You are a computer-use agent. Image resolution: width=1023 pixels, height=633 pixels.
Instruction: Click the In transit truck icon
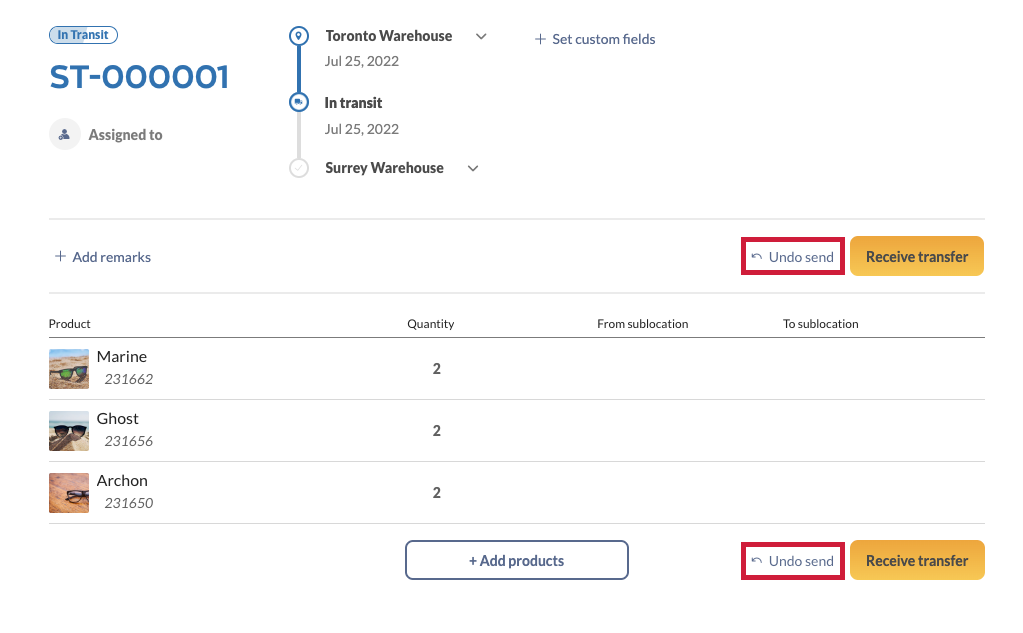click(298, 102)
